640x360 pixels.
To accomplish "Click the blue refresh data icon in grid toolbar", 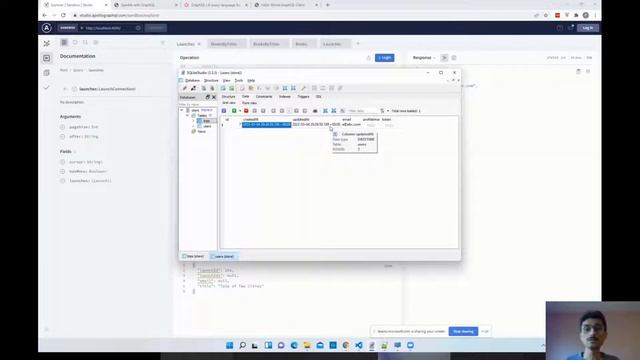I will pos(224,111).
